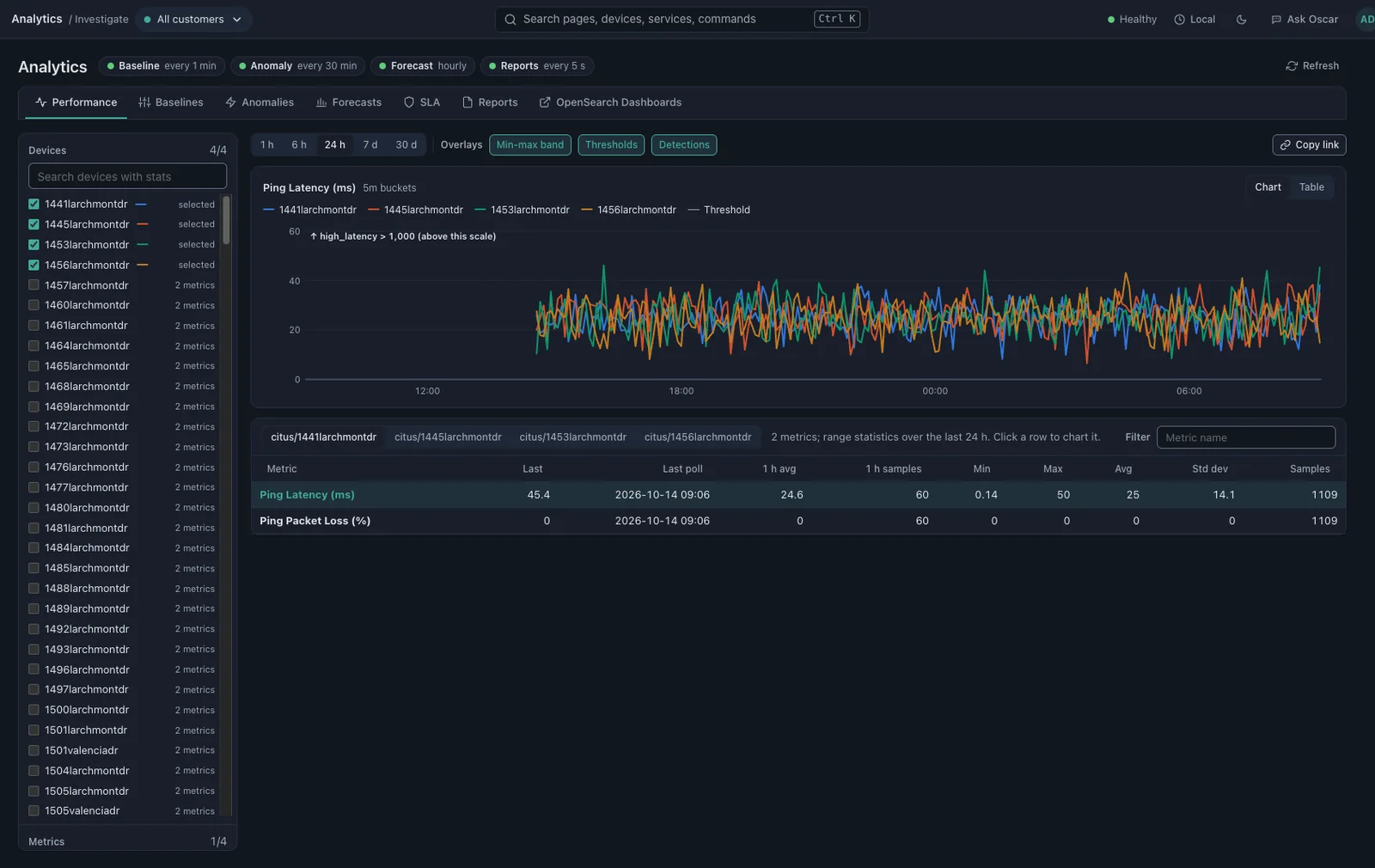This screenshot has height=868, width=1375.
Task: Select the 7 d time range
Action: 370,145
